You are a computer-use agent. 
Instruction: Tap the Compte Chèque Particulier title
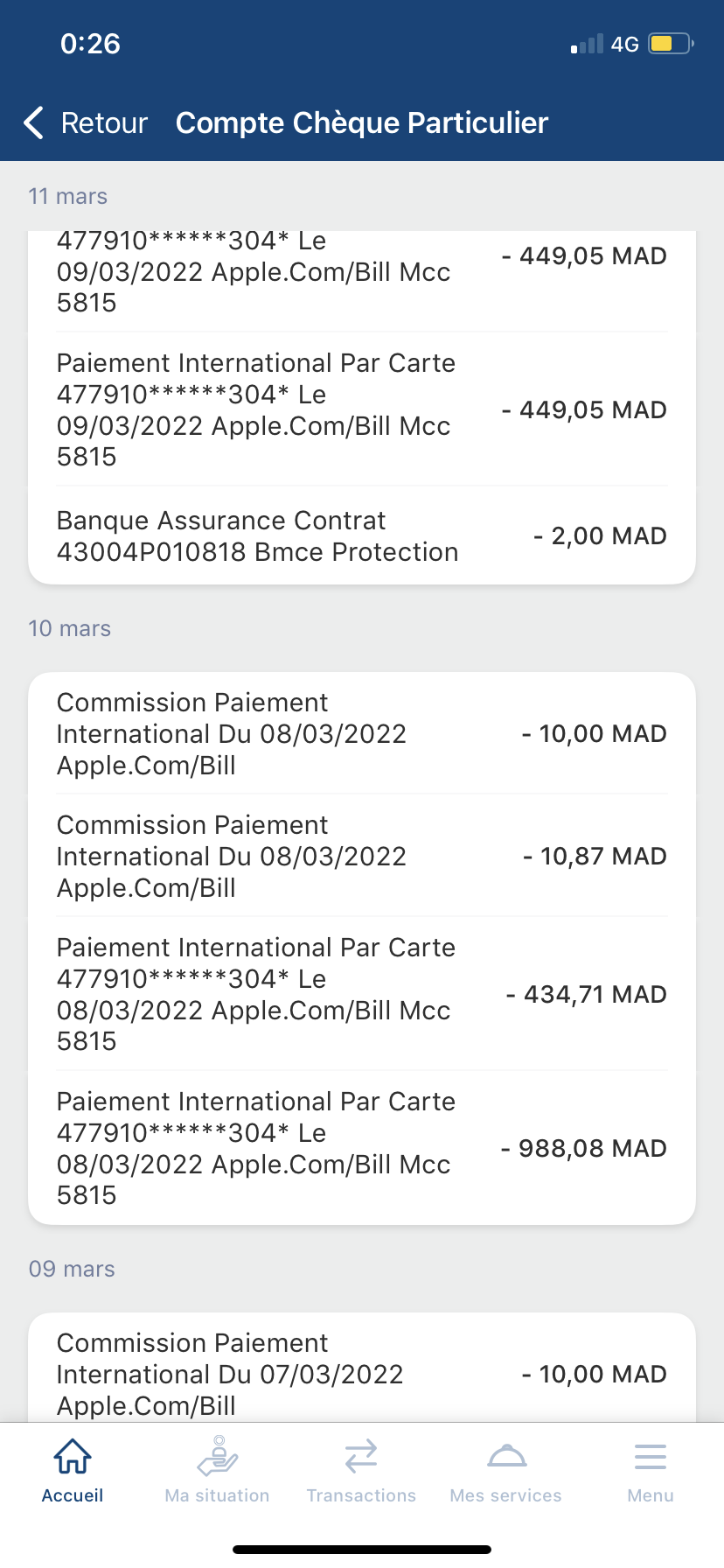(x=362, y=123)
